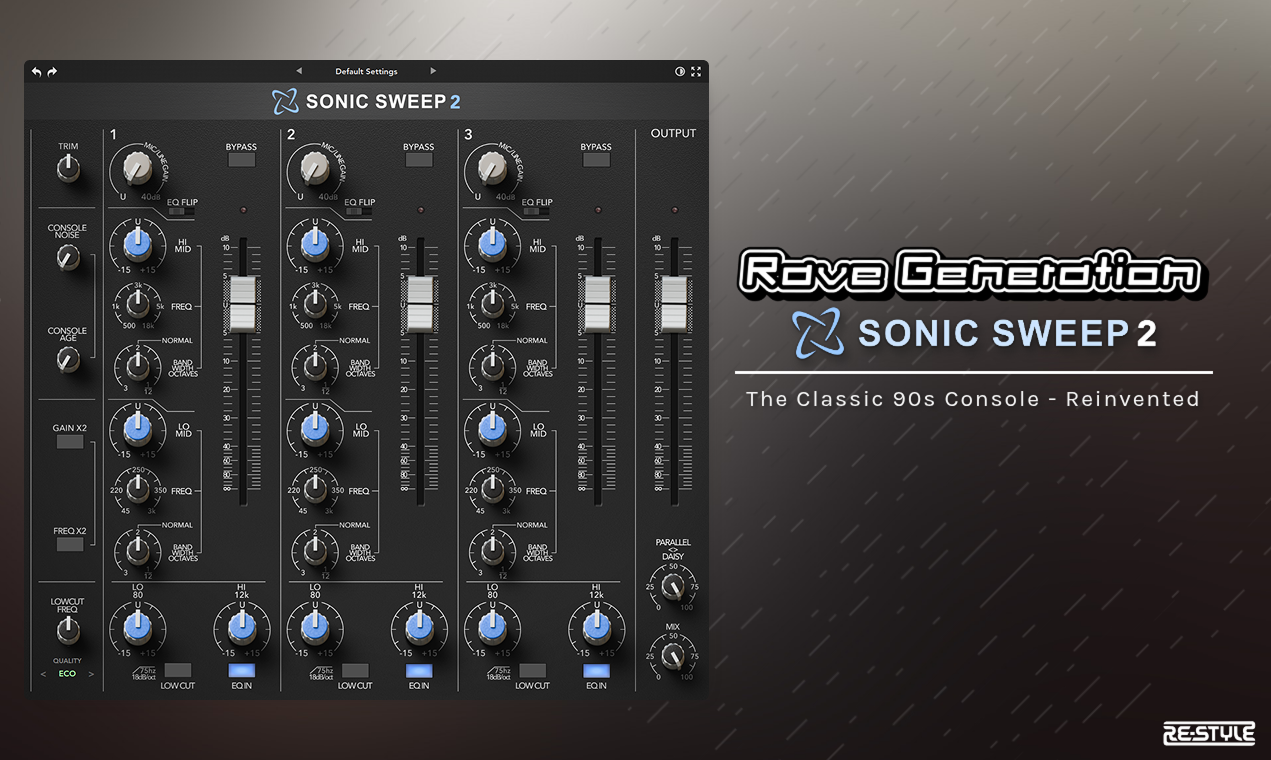The image size is (1271, 760).
Task: Enable BYPASS on channel 1
Action: point(240,158)
